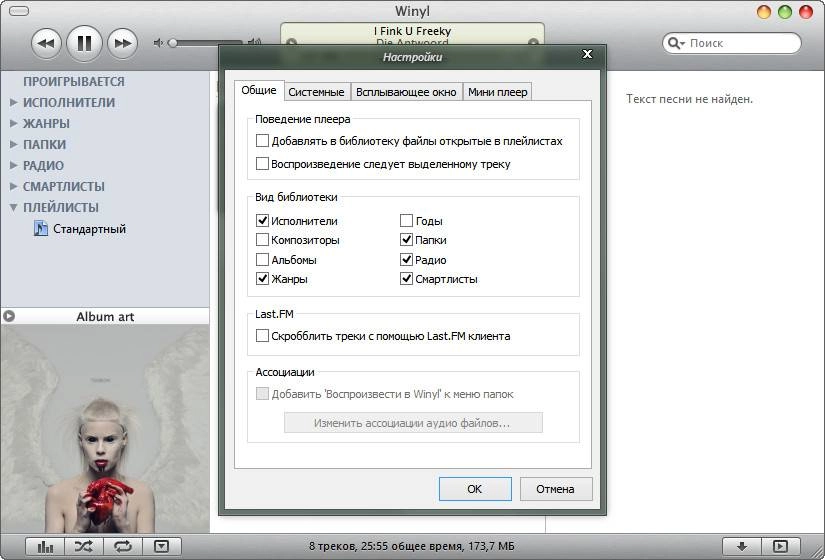Open Всплывающее окно tab
825x560 pixels.
tap(406, 92)
